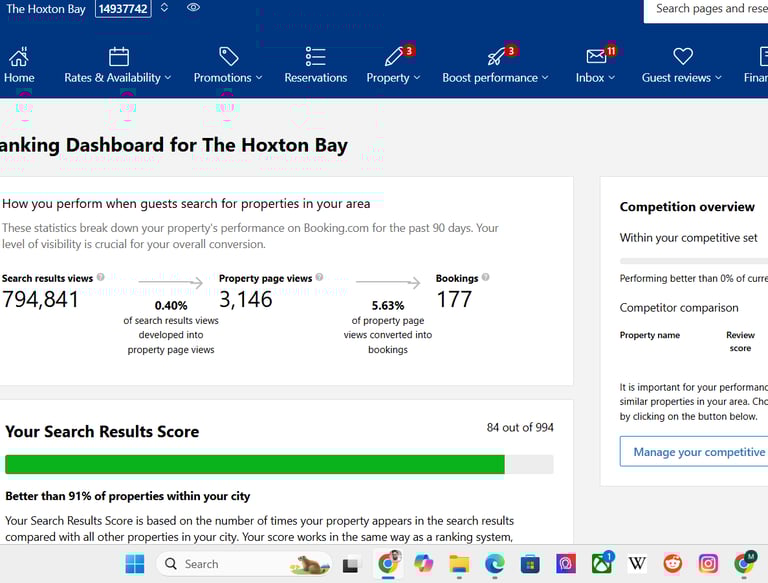
Task: Click the 'Your Search Results Score' heading
Action: click(x=102, y=432)
